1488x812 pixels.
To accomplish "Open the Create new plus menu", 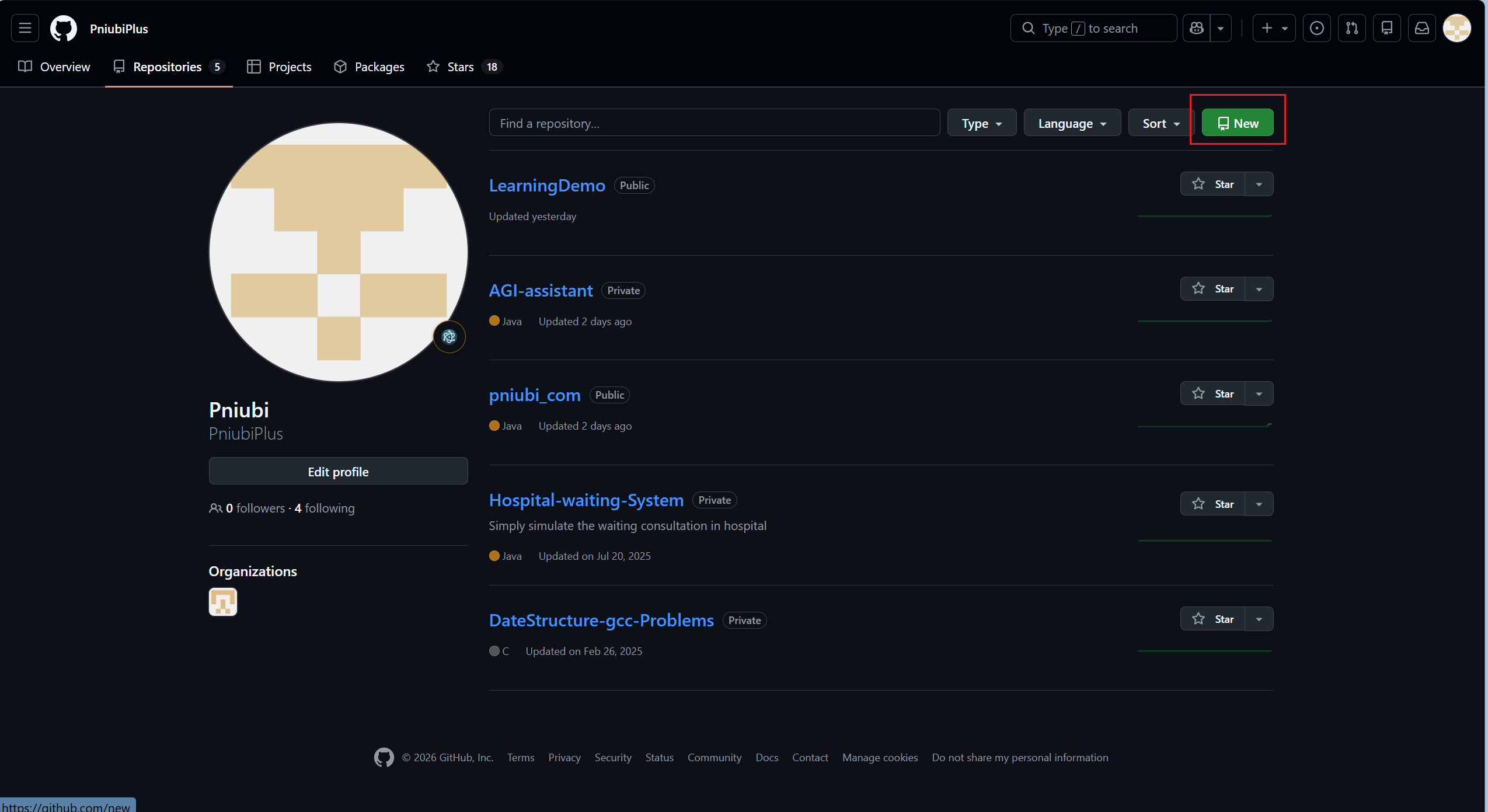I will point(1274,28).
